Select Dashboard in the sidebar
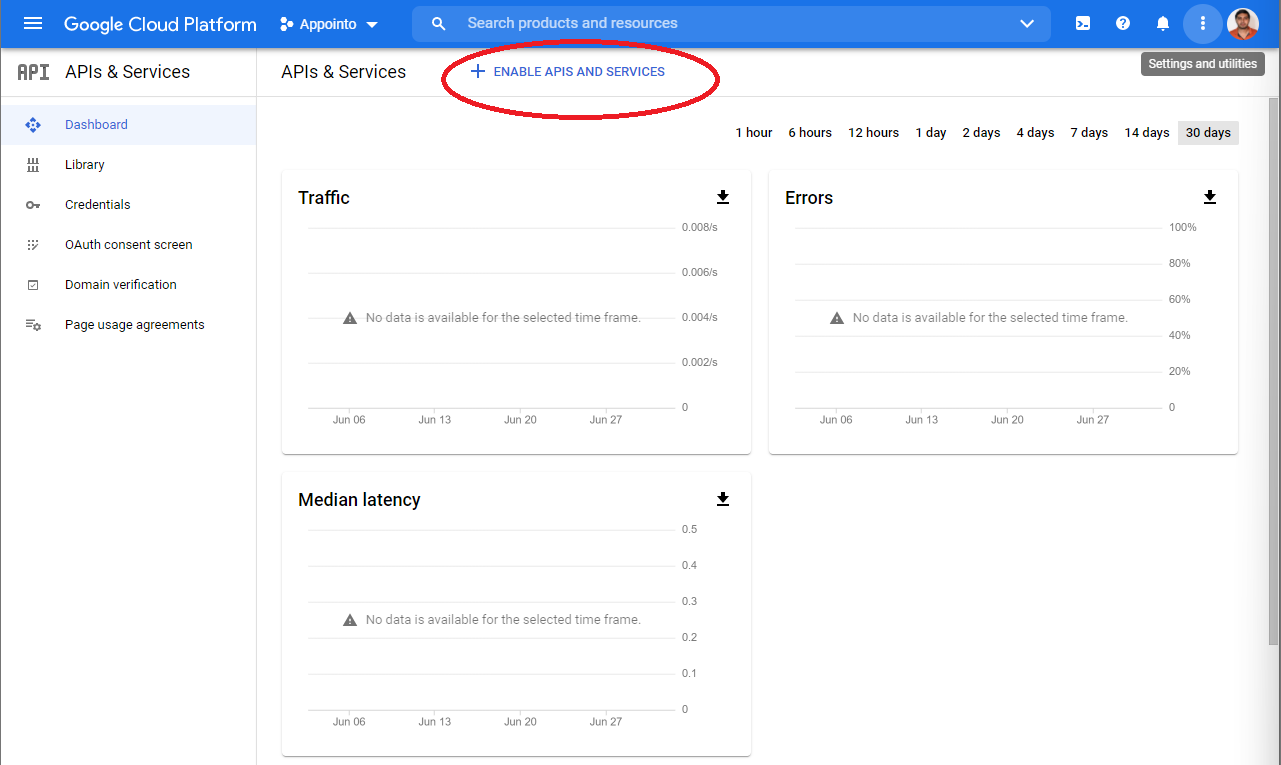 (128, 125)
